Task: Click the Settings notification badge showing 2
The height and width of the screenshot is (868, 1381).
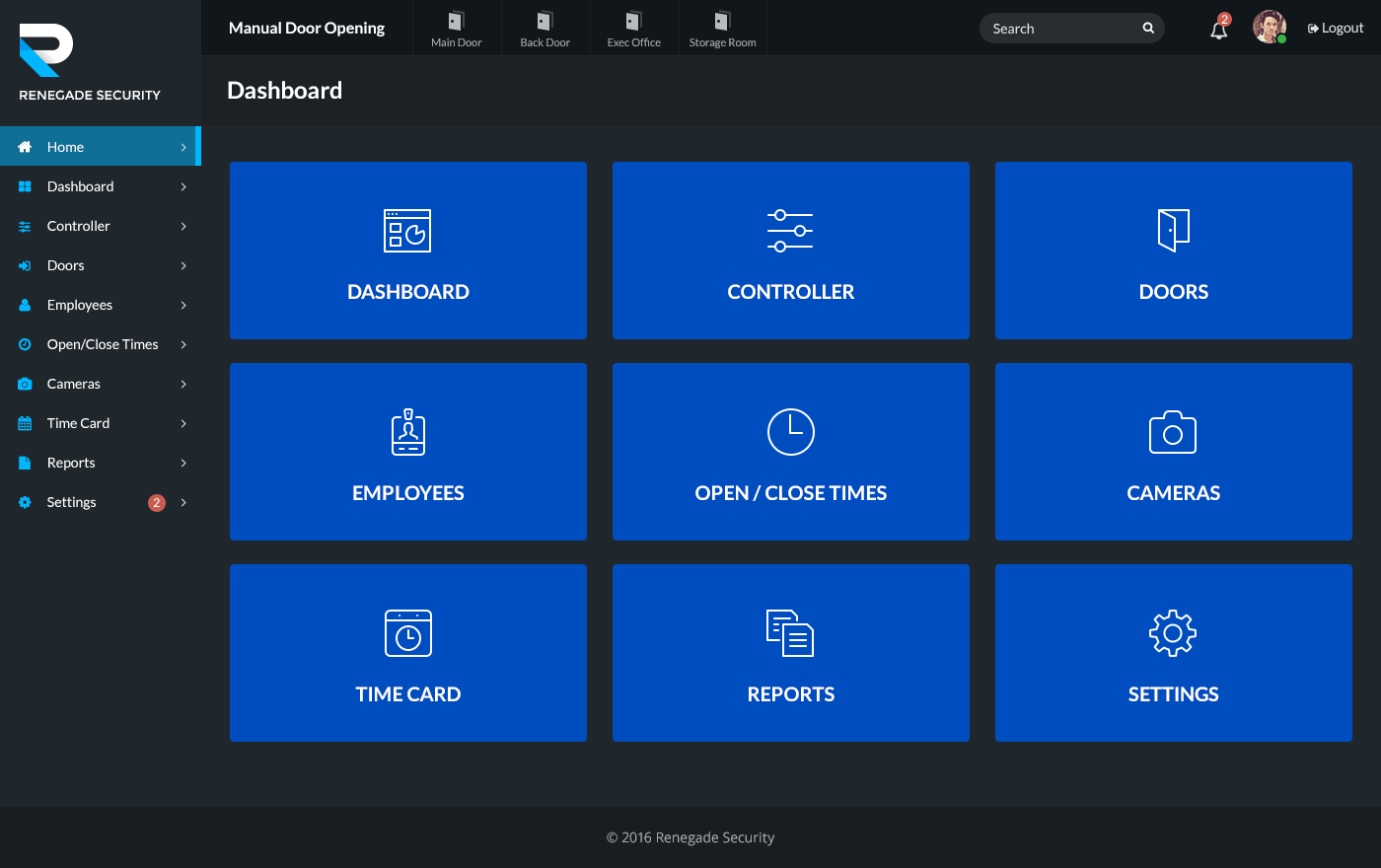Action: click(156, 502)
